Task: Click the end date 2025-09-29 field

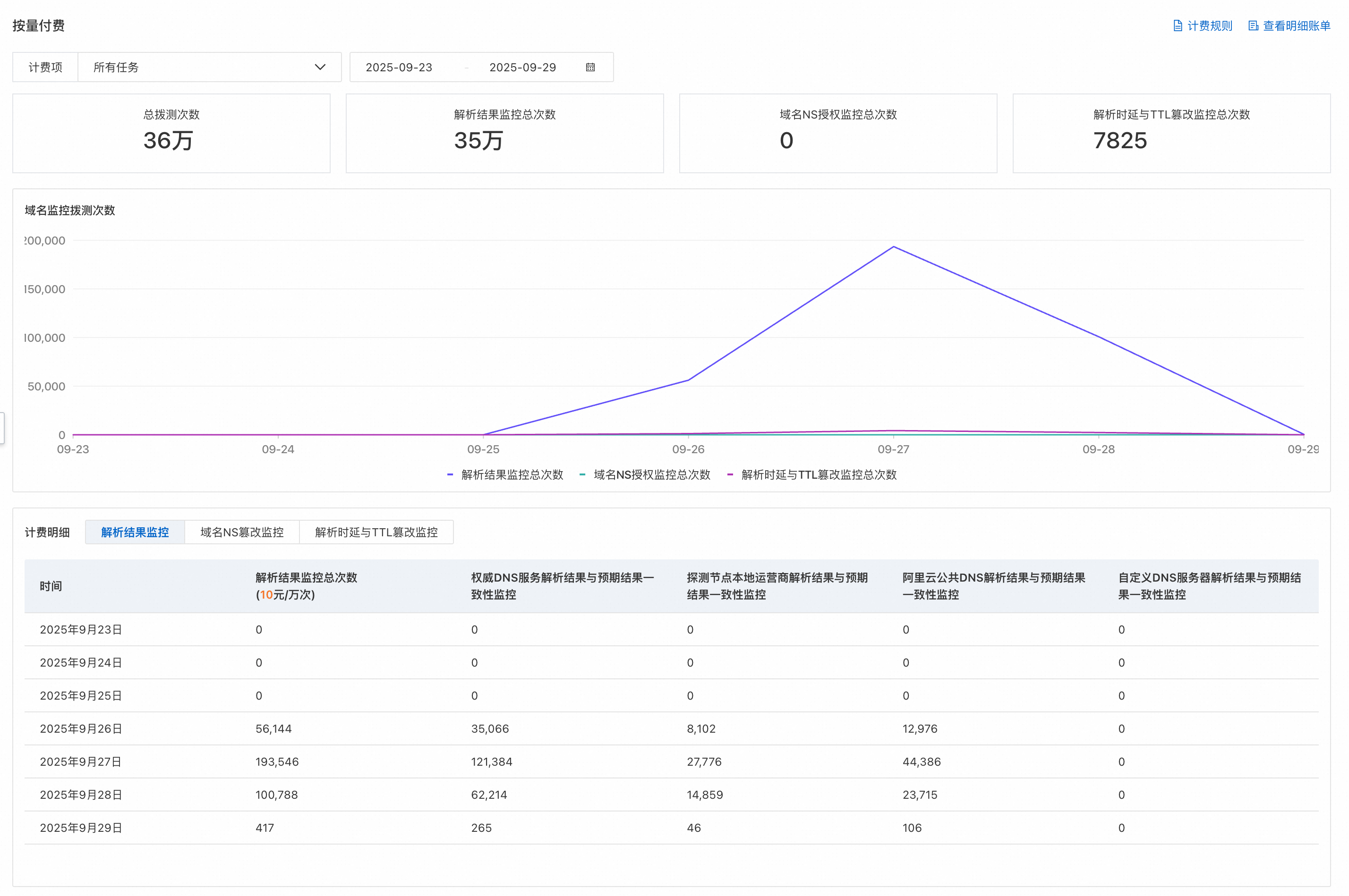Action: coord(522,68)
